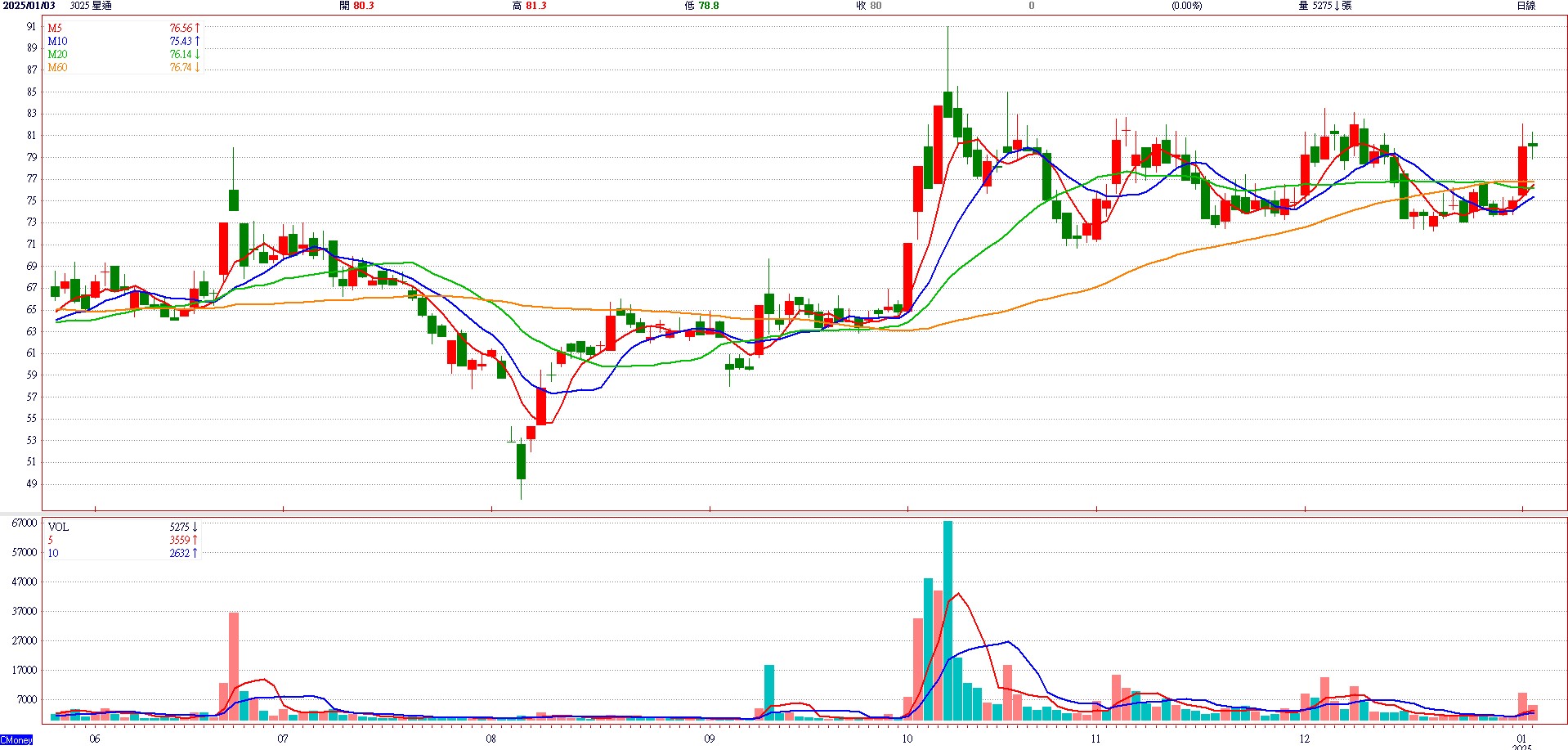Select the stock name 3025 星通
Screen dimensions: 1568x750
click(x=91, y=6)
